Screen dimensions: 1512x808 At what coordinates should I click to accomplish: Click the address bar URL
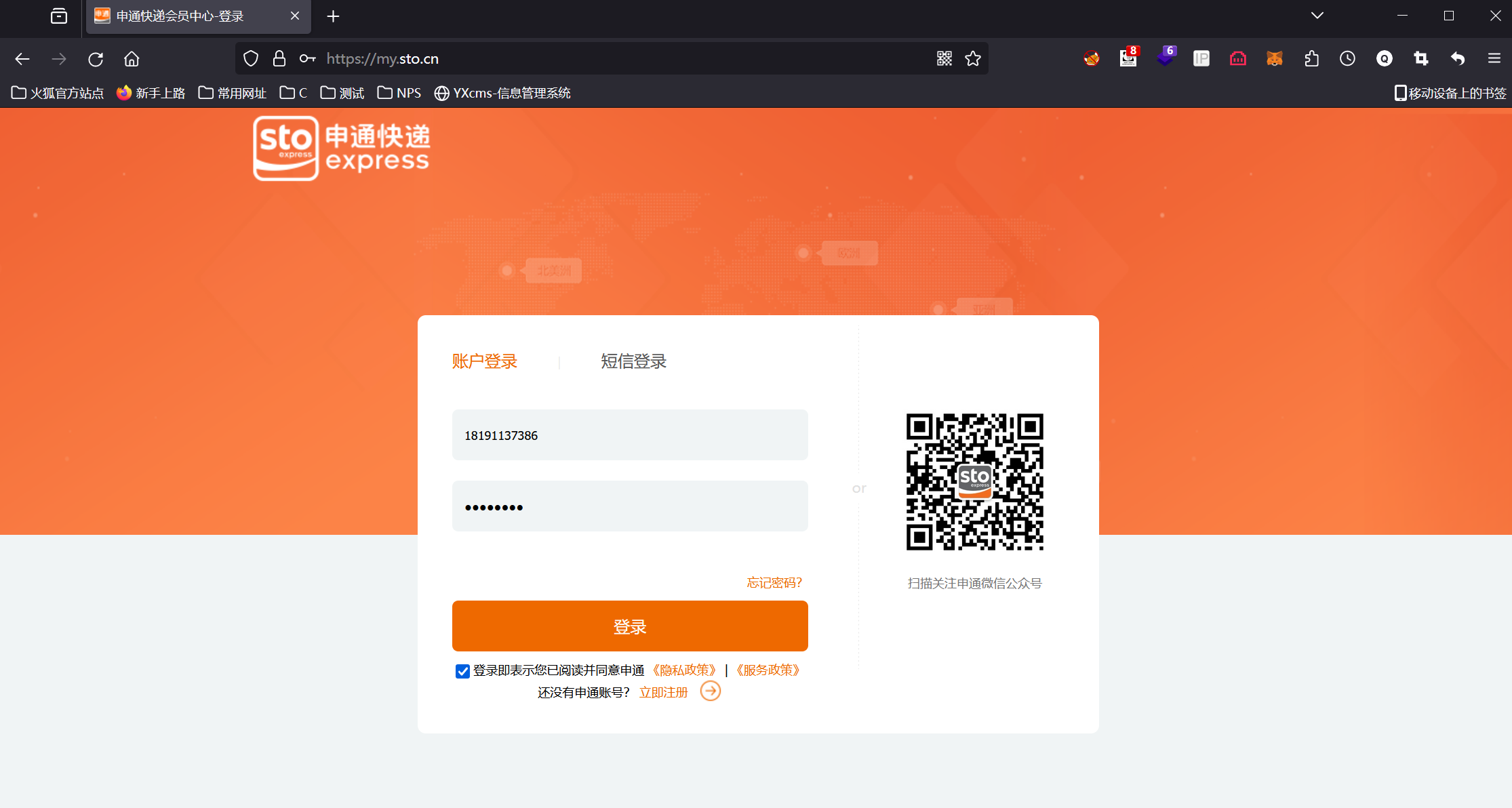click(x=382, y=59)
